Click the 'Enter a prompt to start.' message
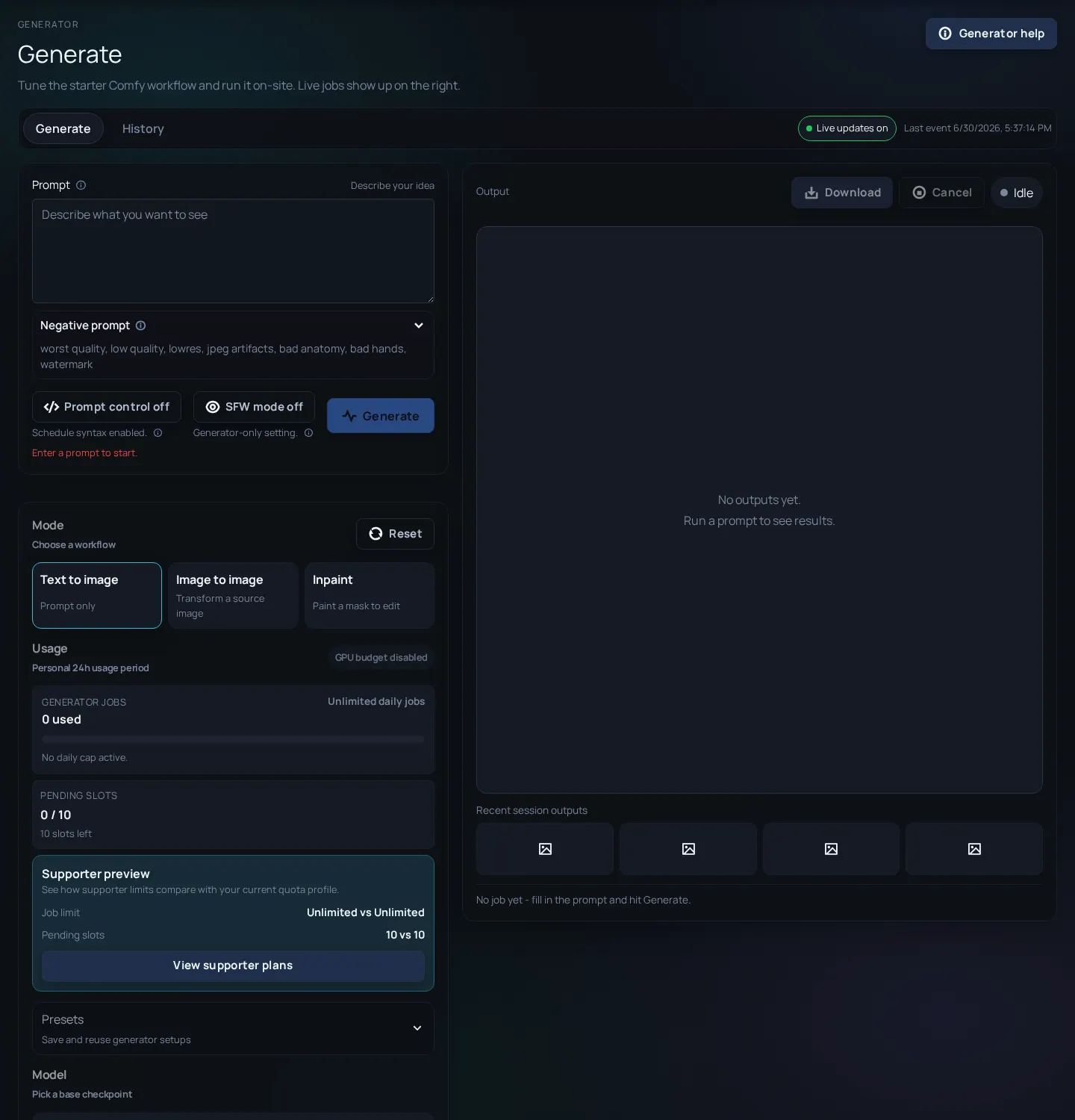The height and width of the screenshot is (1120, 1075). point(84,453)
